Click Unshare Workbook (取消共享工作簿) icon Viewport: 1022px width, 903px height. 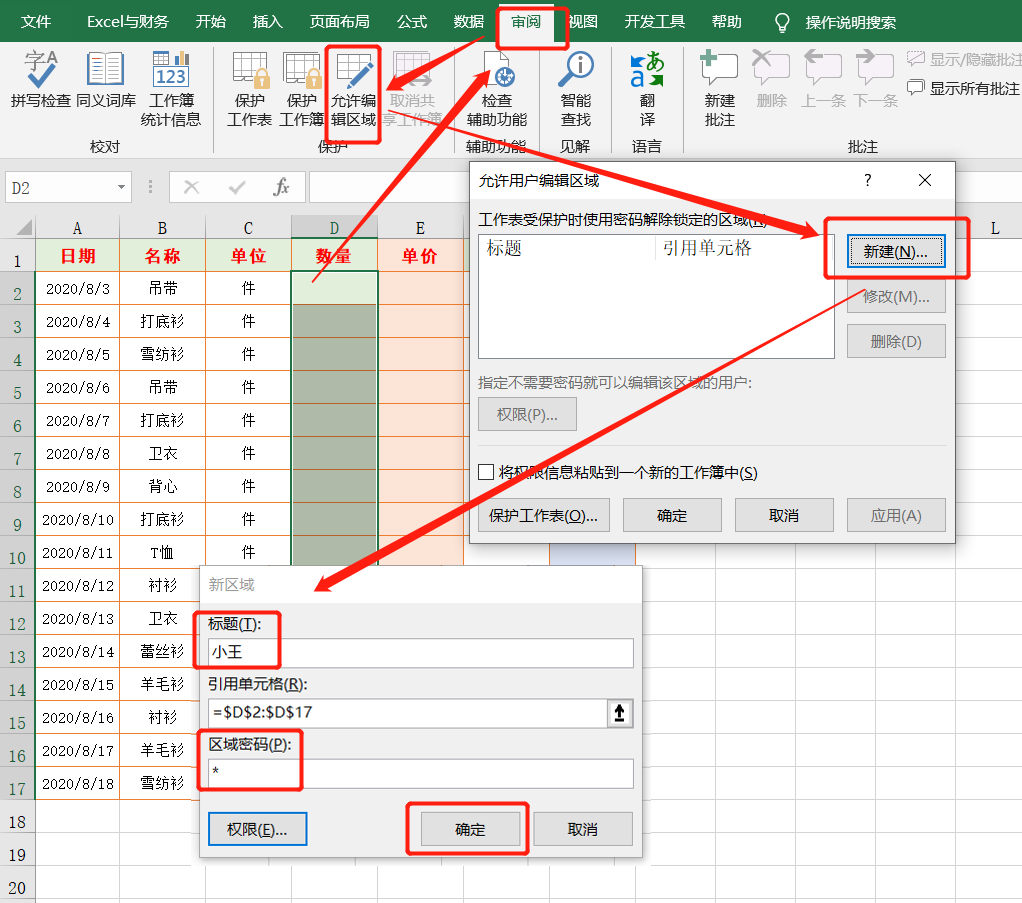click(412, 88)
